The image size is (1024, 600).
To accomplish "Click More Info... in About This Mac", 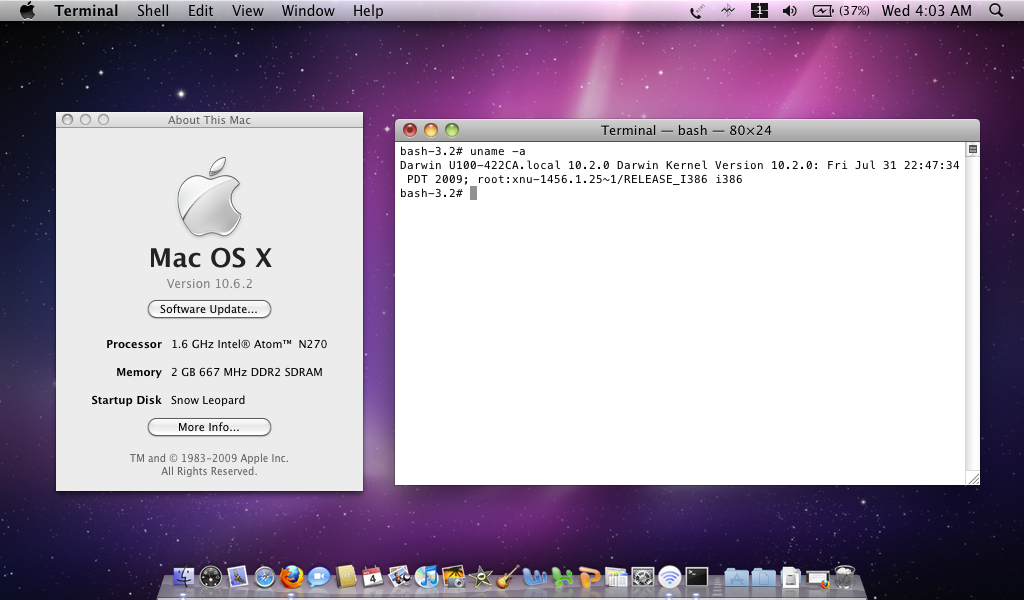I will click(x=209, y=427).
